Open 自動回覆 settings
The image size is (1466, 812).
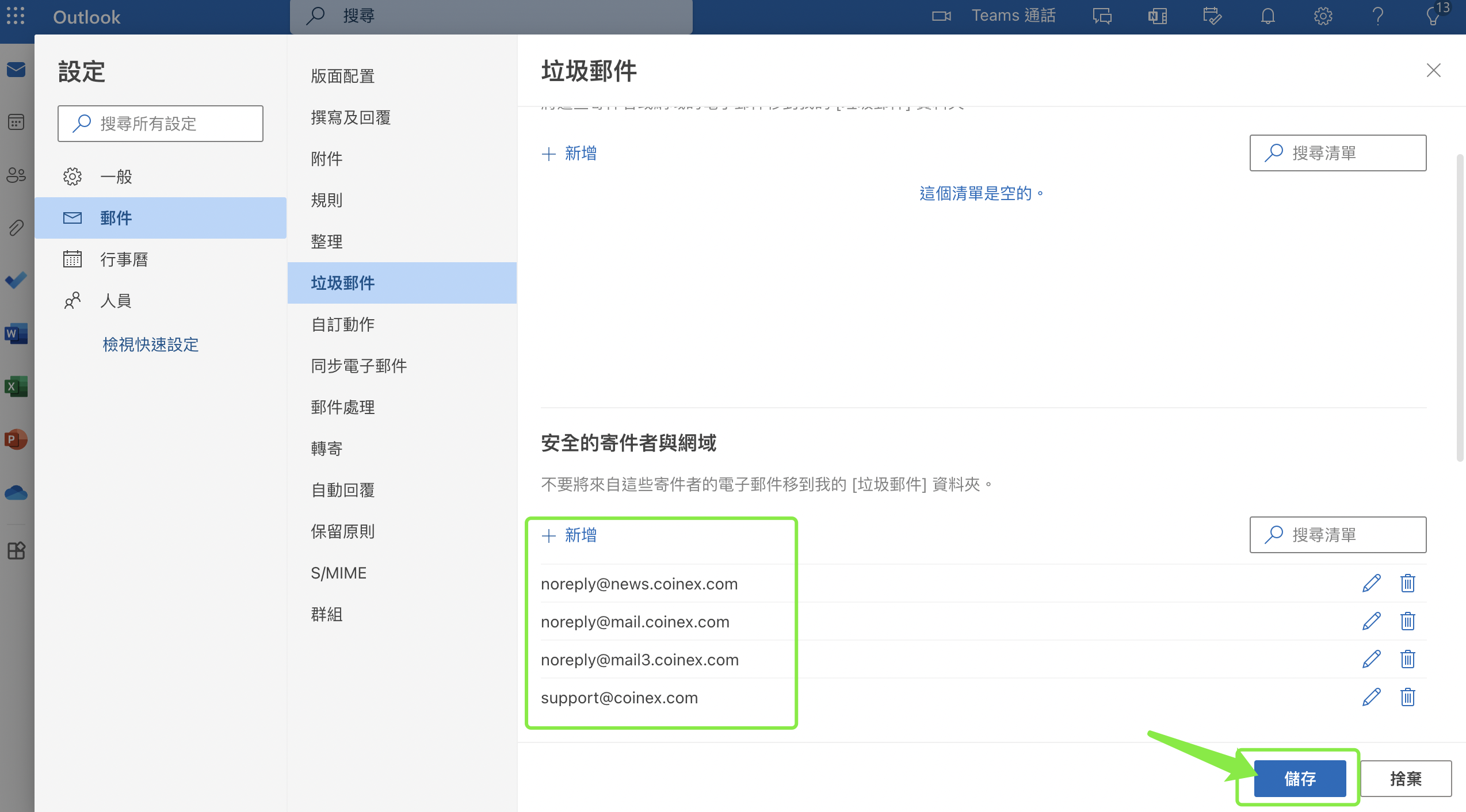pyautogui.click(x=402, y=490)
